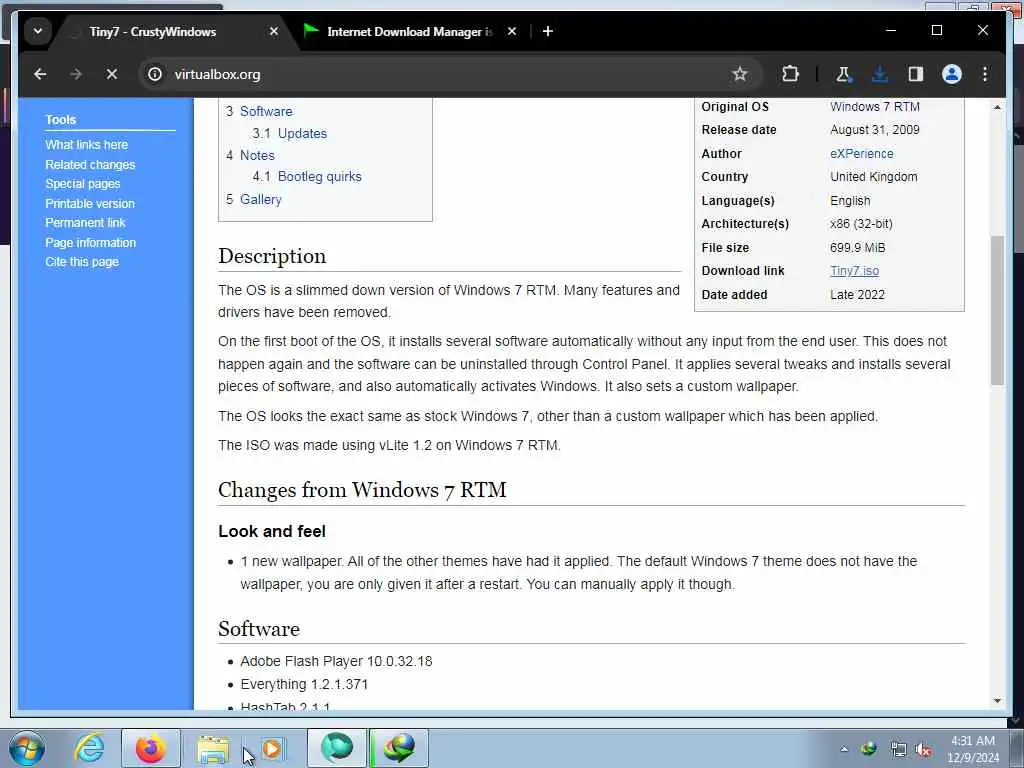This screenshot has height=768, width=1024.
Task: Open Printable version link
Action: click(x=89, y=204)
